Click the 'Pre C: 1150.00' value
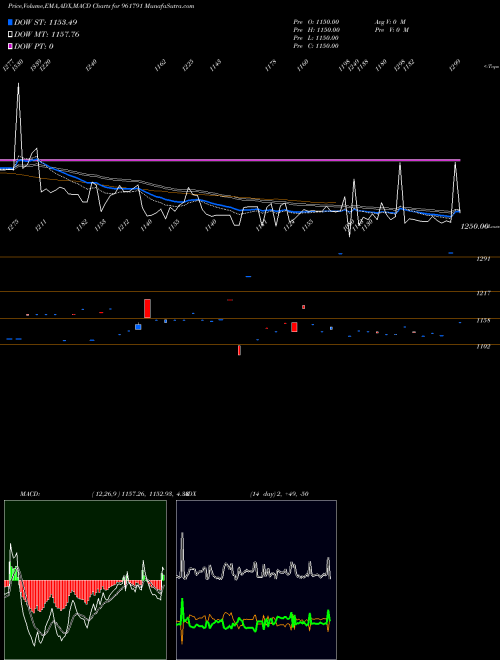 click(316, 46)
